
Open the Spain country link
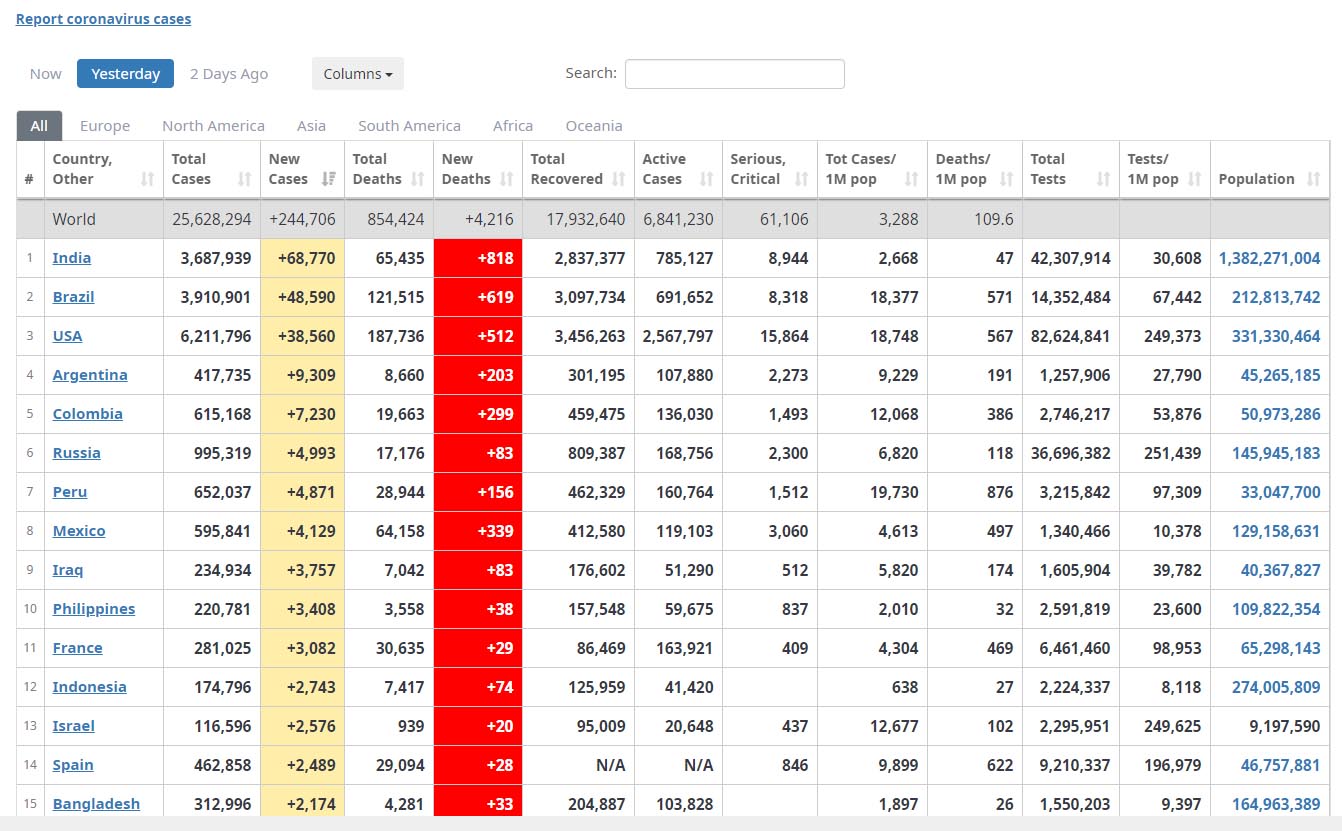click(x=73, y=765)
